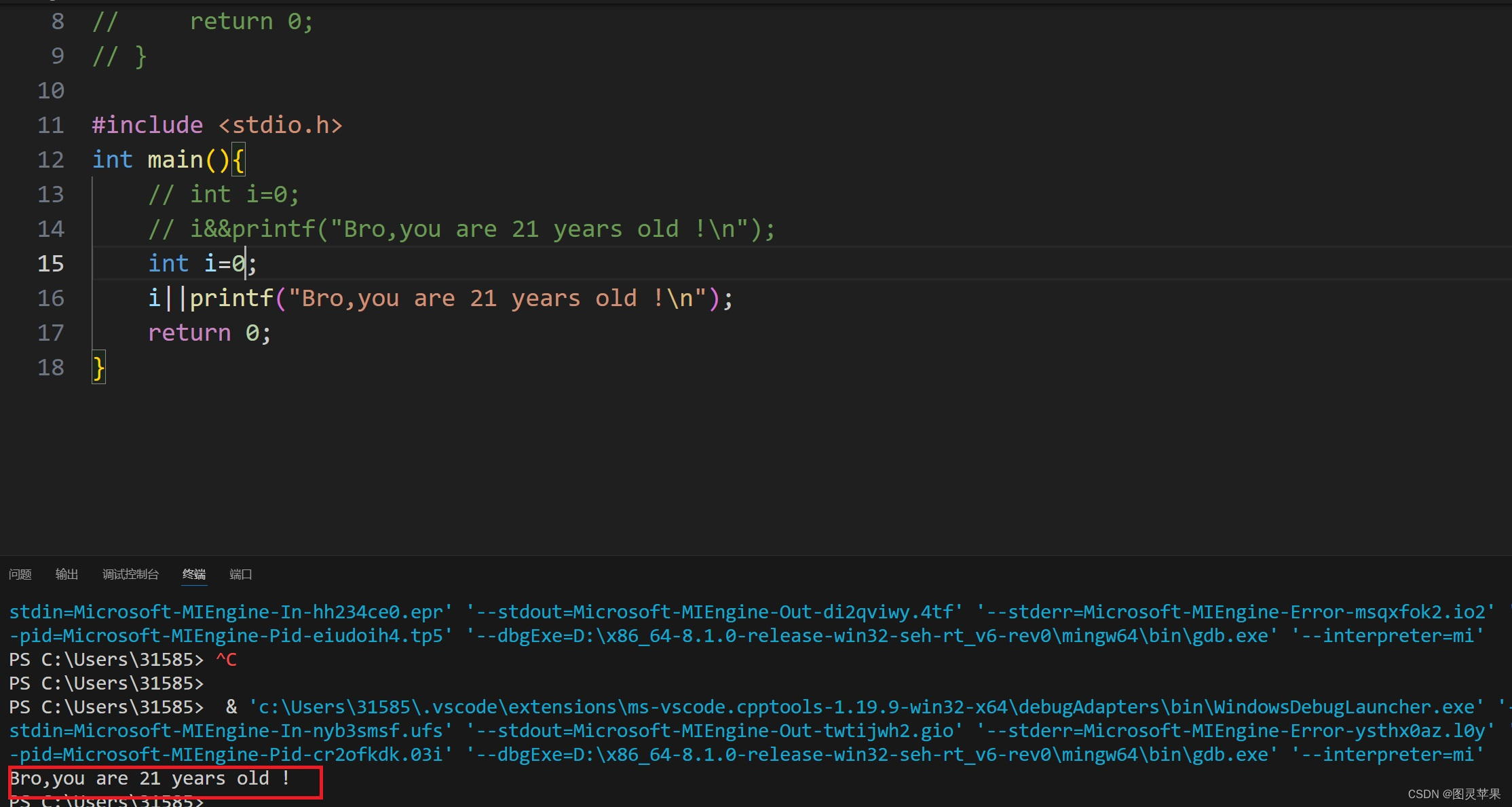Click line number 15 in the gutter

pyautogui.click(x=51, y=263)
